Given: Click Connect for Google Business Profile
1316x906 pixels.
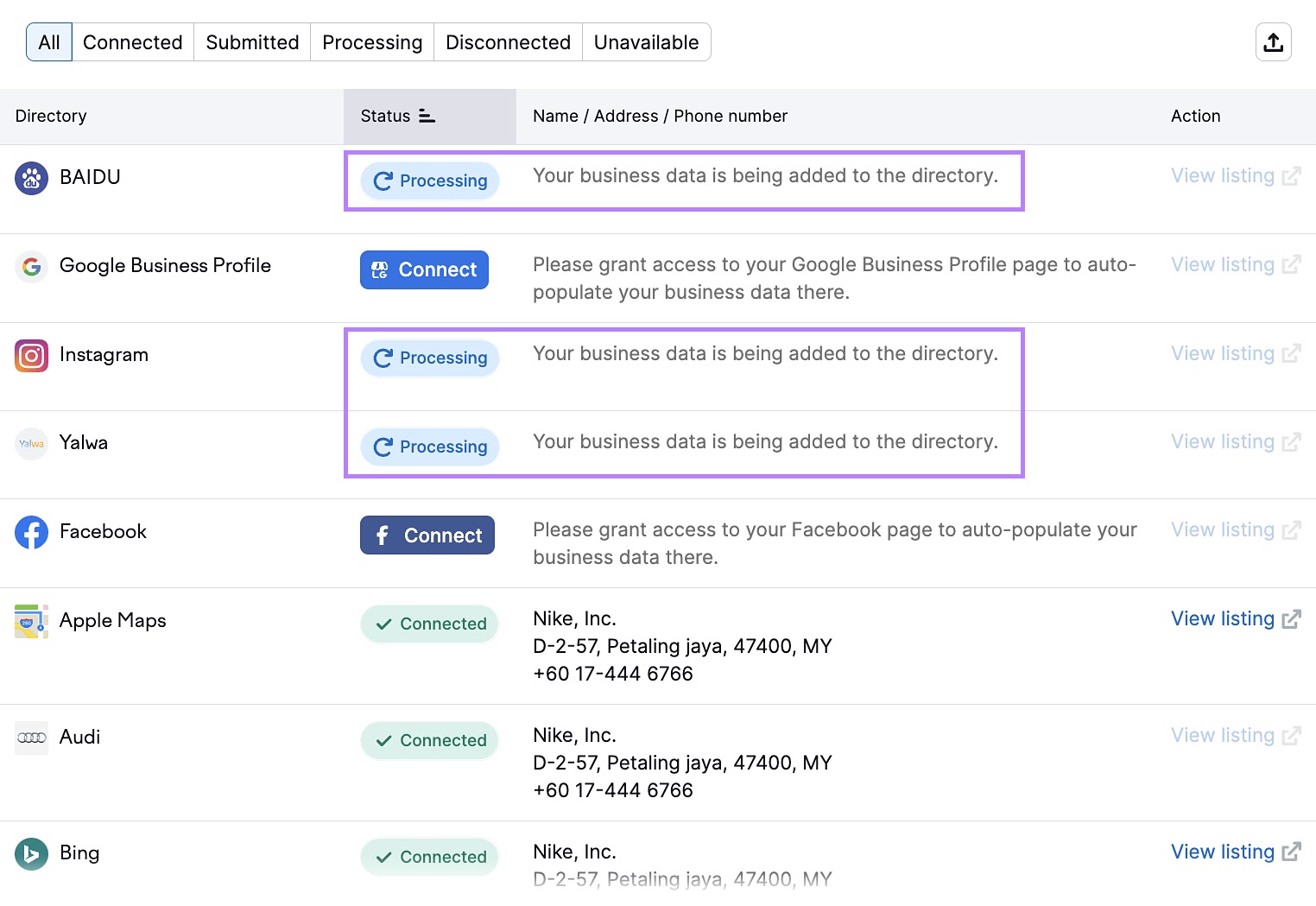Looking at the screenshot, I should (424, 269).
